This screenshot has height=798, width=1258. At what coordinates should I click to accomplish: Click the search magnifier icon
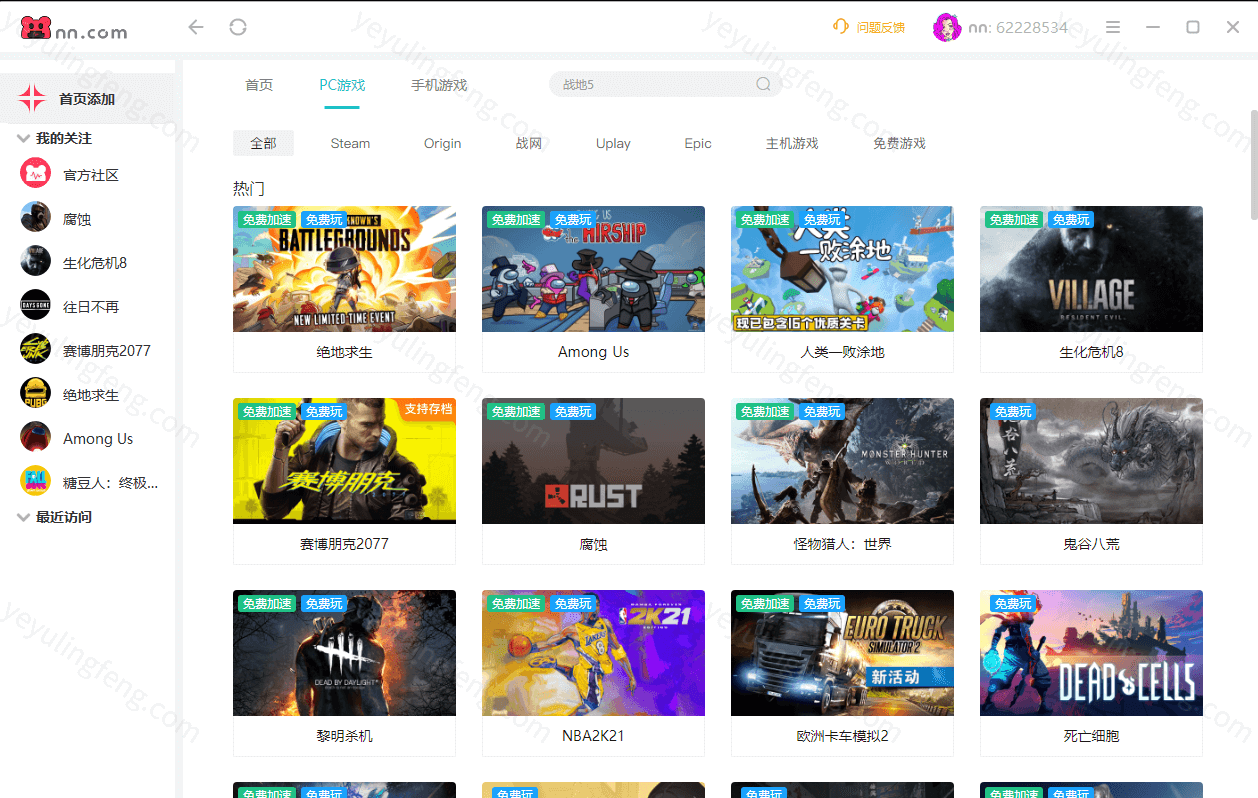coord(763,85)
